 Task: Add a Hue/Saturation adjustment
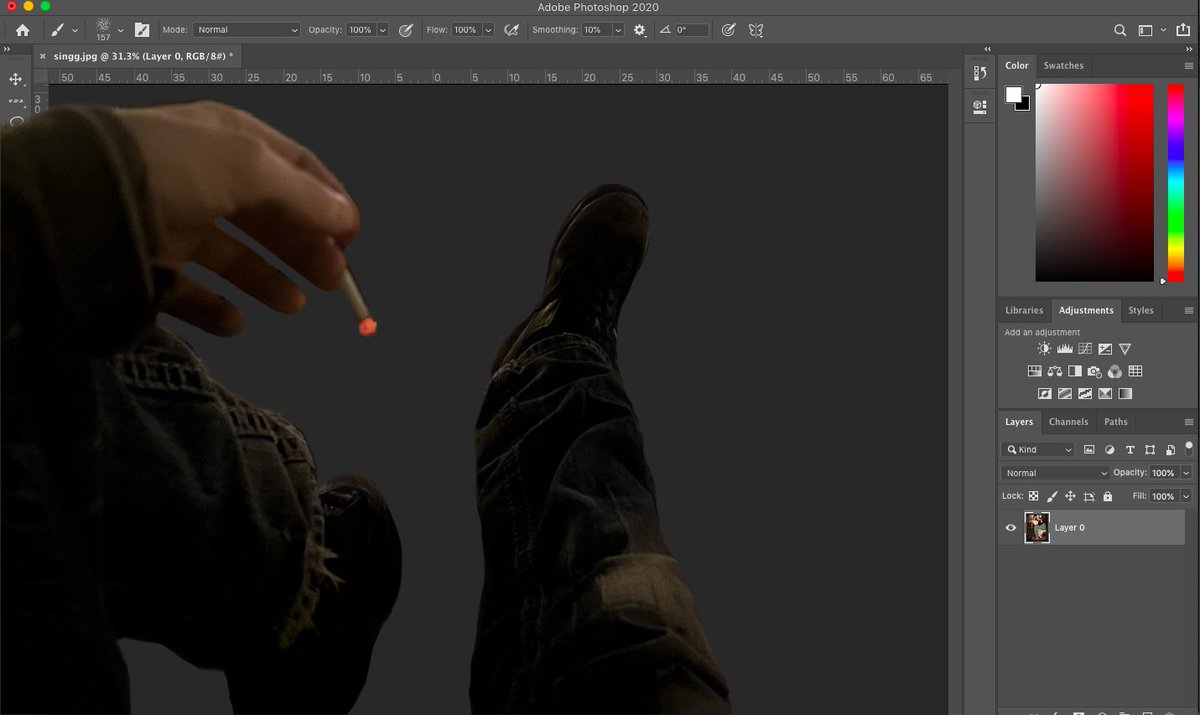[x=1034, y=371]
